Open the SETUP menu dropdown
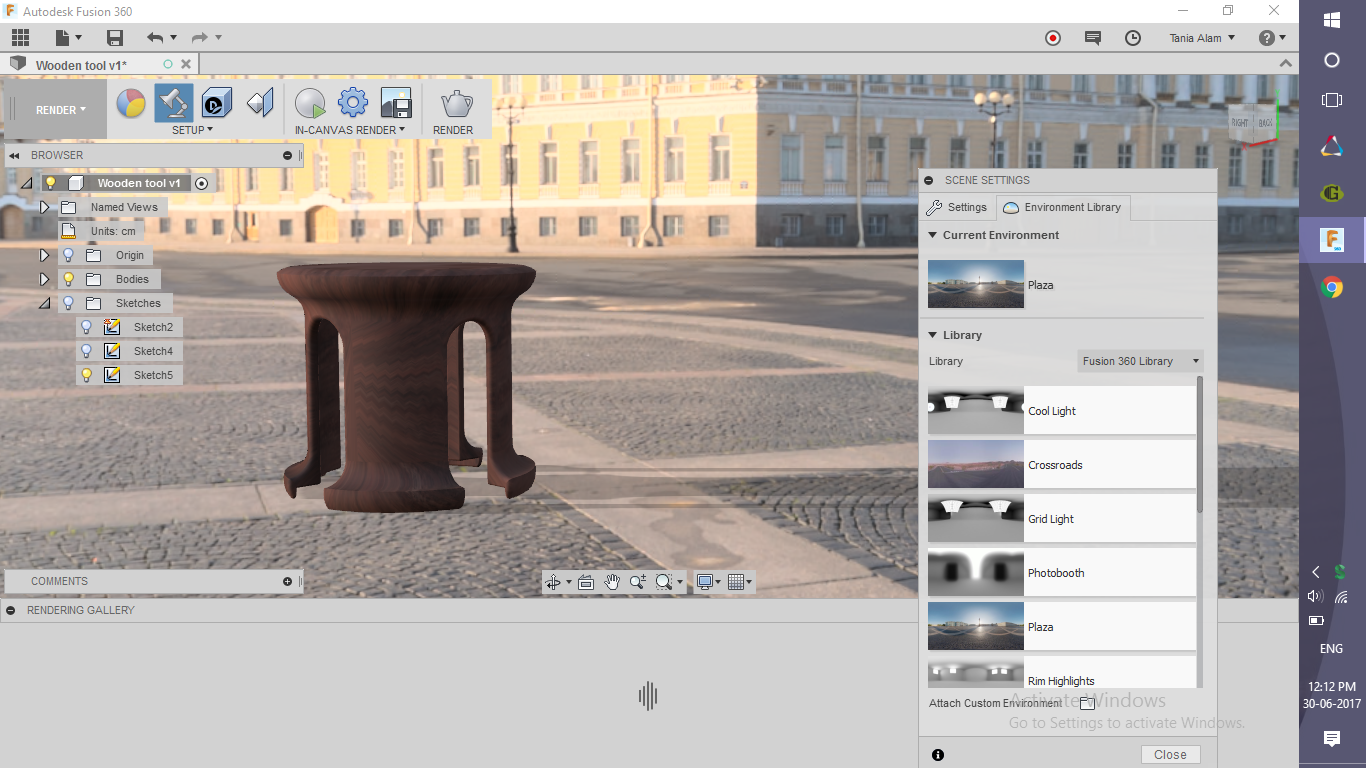 click(x=193, y=130)
